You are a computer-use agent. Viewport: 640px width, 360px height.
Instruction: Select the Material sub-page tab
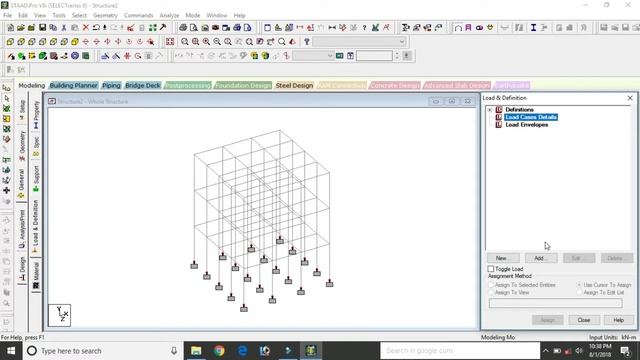coord(36,276)
